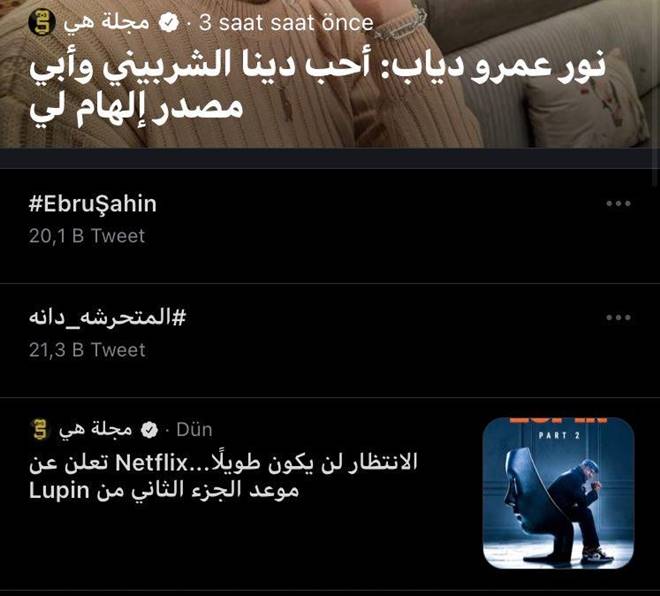This screenshot has width=660, height=596.
Task: Open the Netflix Lupin announcement text
Action: point(223,476)
